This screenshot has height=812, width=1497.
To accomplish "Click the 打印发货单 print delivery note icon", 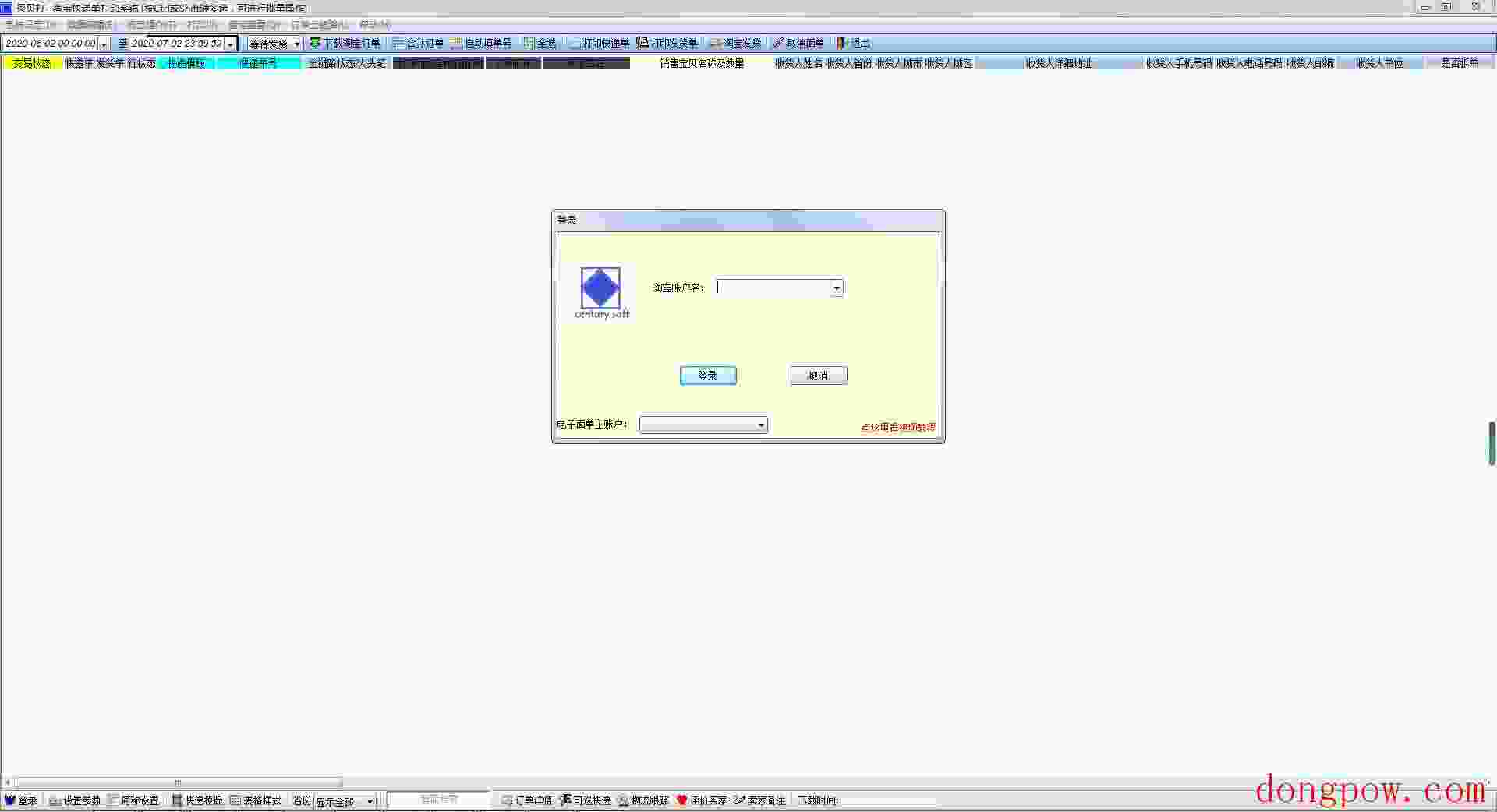I will [x=642, y=44].
